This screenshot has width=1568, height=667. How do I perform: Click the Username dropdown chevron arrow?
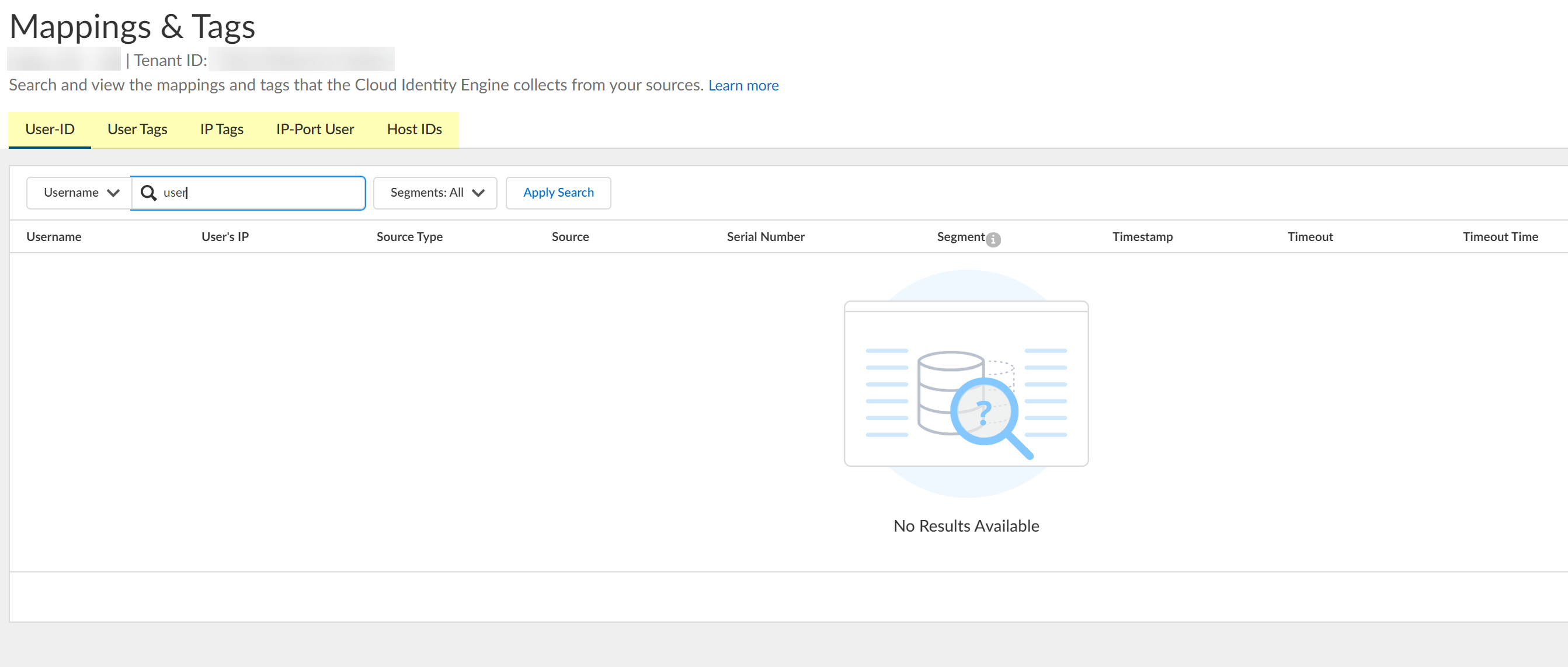pos(113,193)
